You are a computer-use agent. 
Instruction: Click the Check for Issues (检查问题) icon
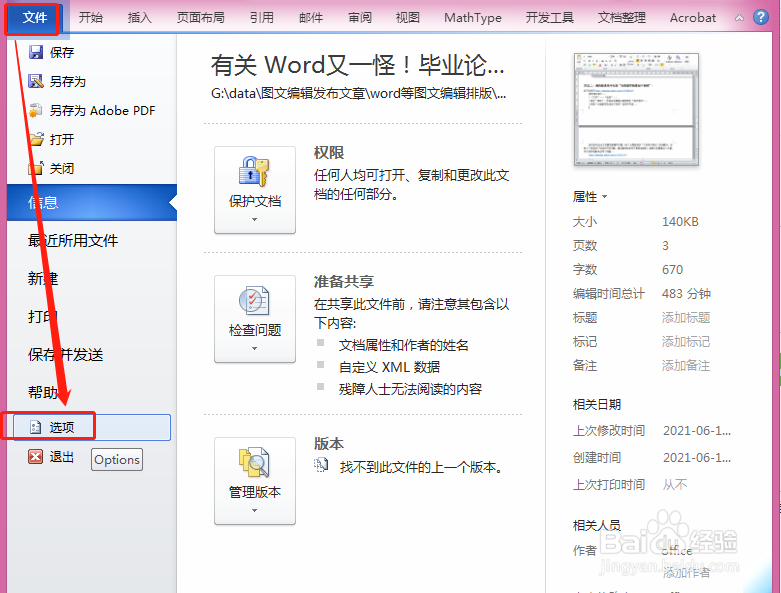254,301
